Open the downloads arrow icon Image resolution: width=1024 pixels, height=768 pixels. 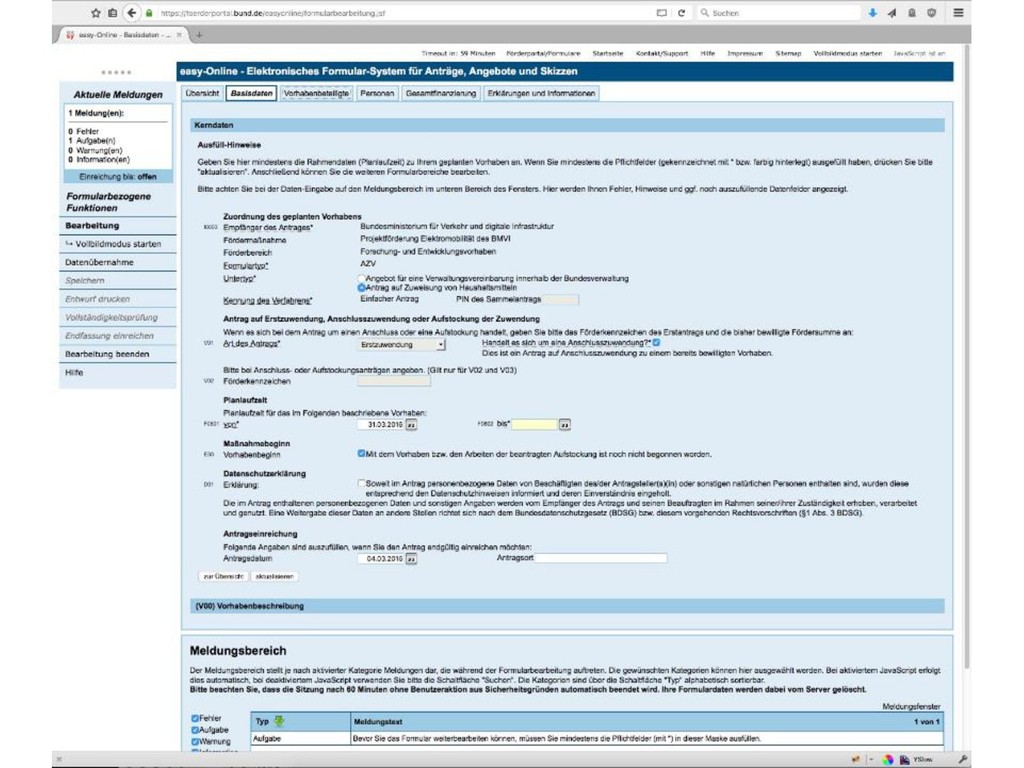coord(872,12)
